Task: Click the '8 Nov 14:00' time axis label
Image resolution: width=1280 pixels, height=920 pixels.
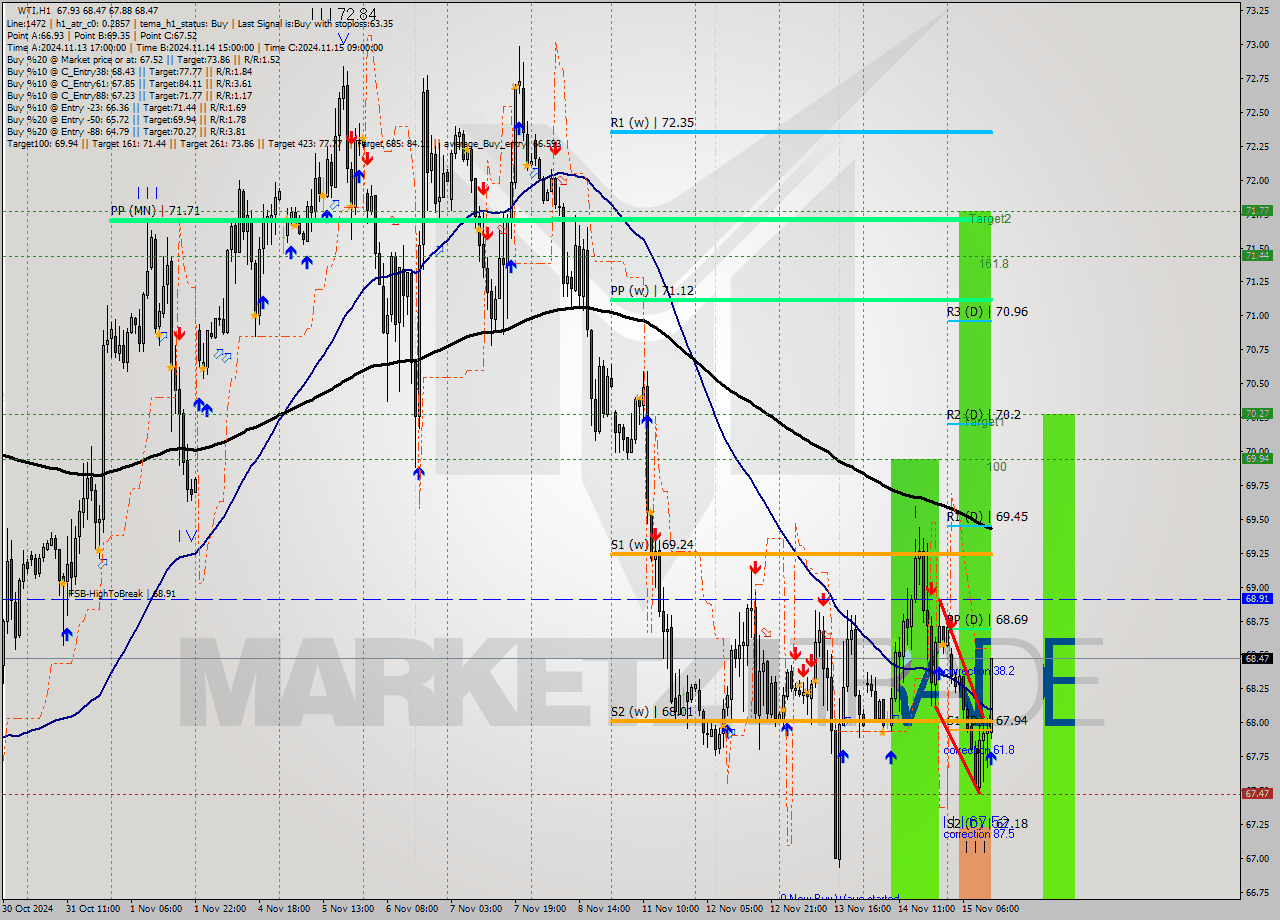Action: point(604,909)
